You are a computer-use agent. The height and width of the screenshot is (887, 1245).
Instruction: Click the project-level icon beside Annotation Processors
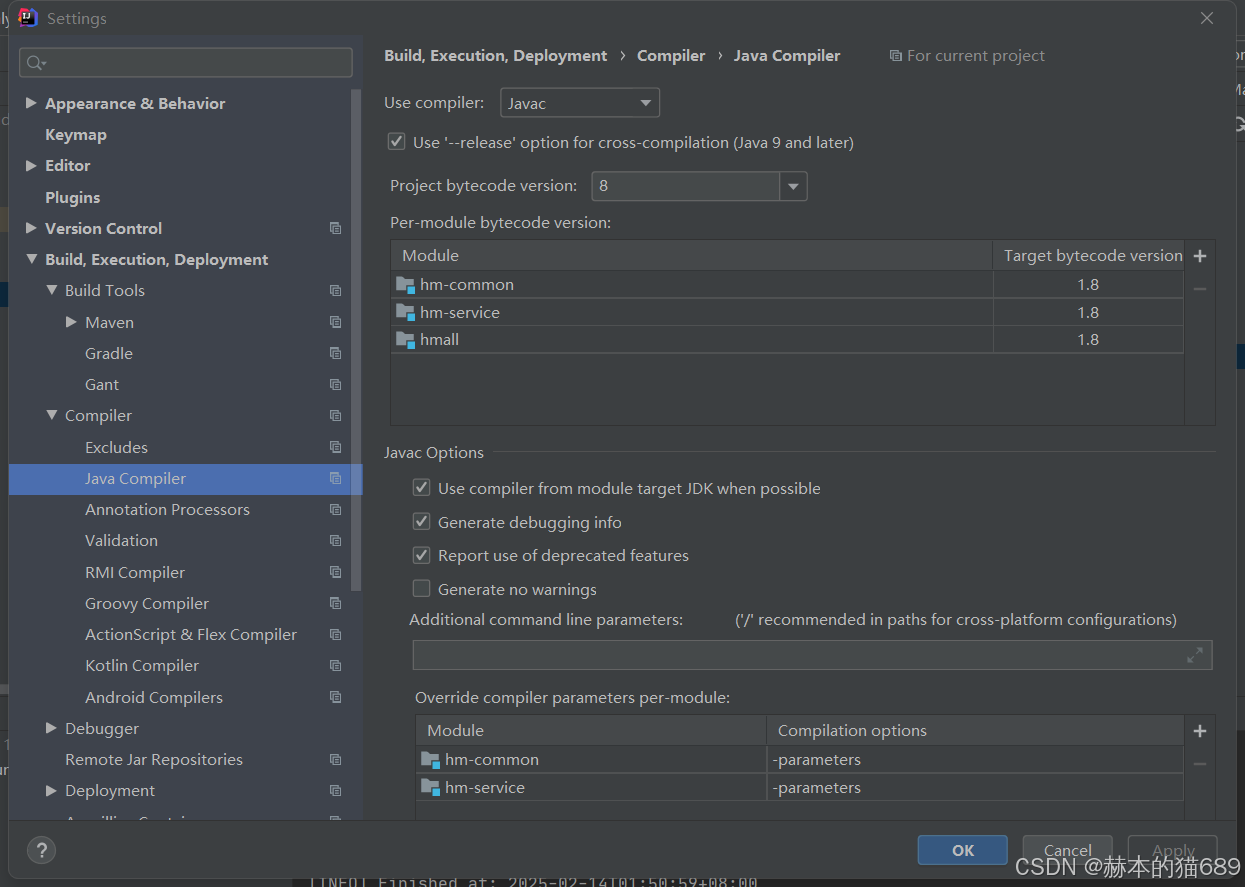point(336,510)
